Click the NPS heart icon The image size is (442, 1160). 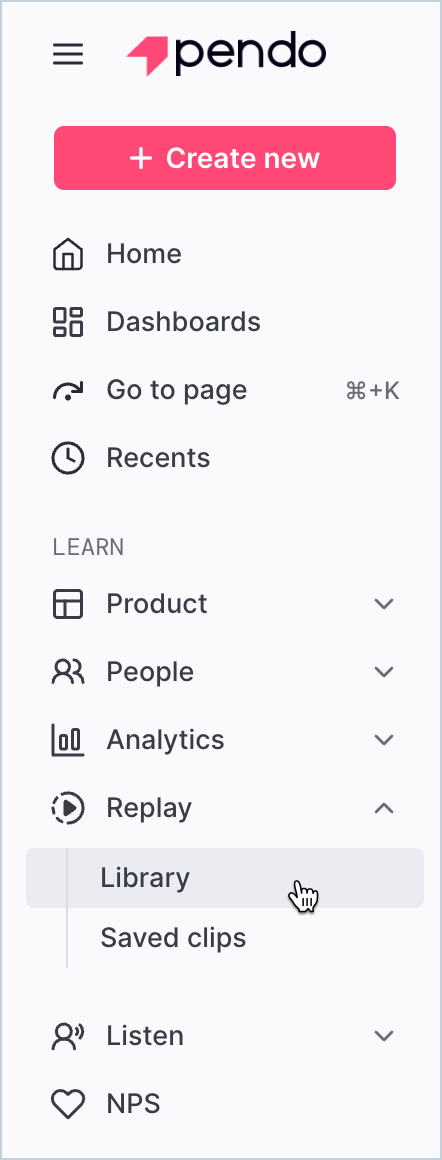tap(68, 1105)
